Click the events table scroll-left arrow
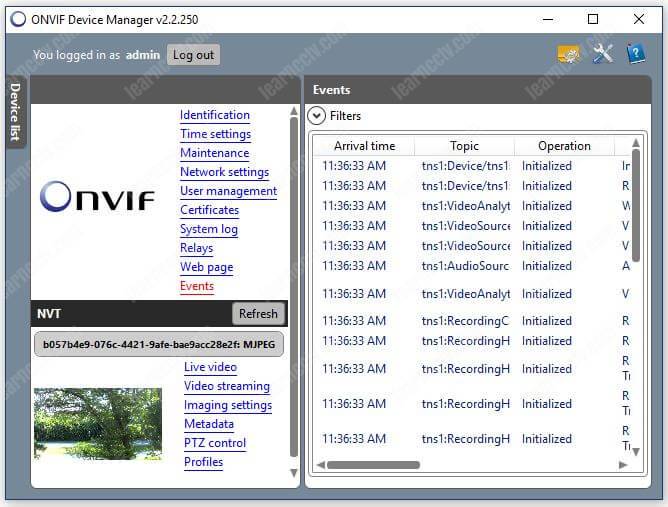Viewport: 668px width, 507px height. coord(321,465)
